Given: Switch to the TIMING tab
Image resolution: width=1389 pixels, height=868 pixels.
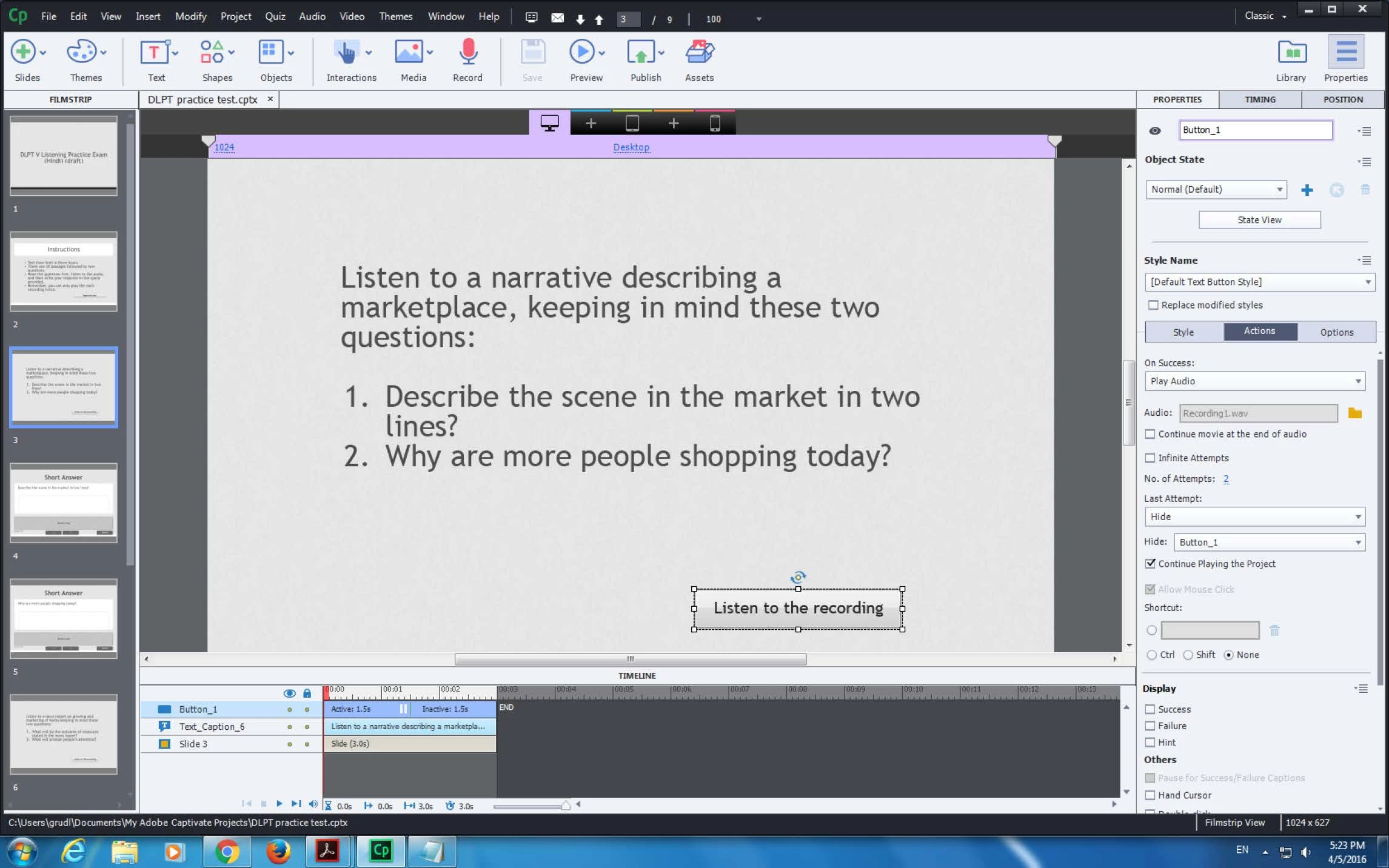Looking at the screenshot, I should coord(1260,99).
